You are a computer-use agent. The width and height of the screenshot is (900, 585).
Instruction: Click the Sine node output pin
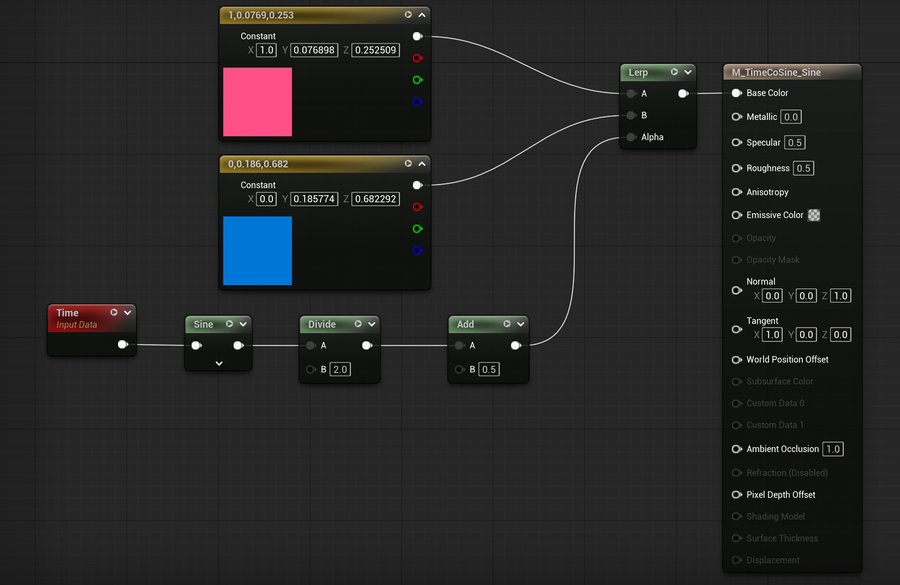238,345
